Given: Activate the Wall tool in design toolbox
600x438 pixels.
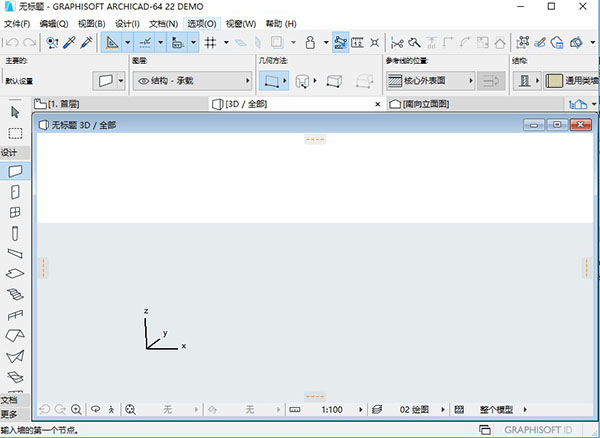Looking at the screenshot, I should tap(15, 171).
